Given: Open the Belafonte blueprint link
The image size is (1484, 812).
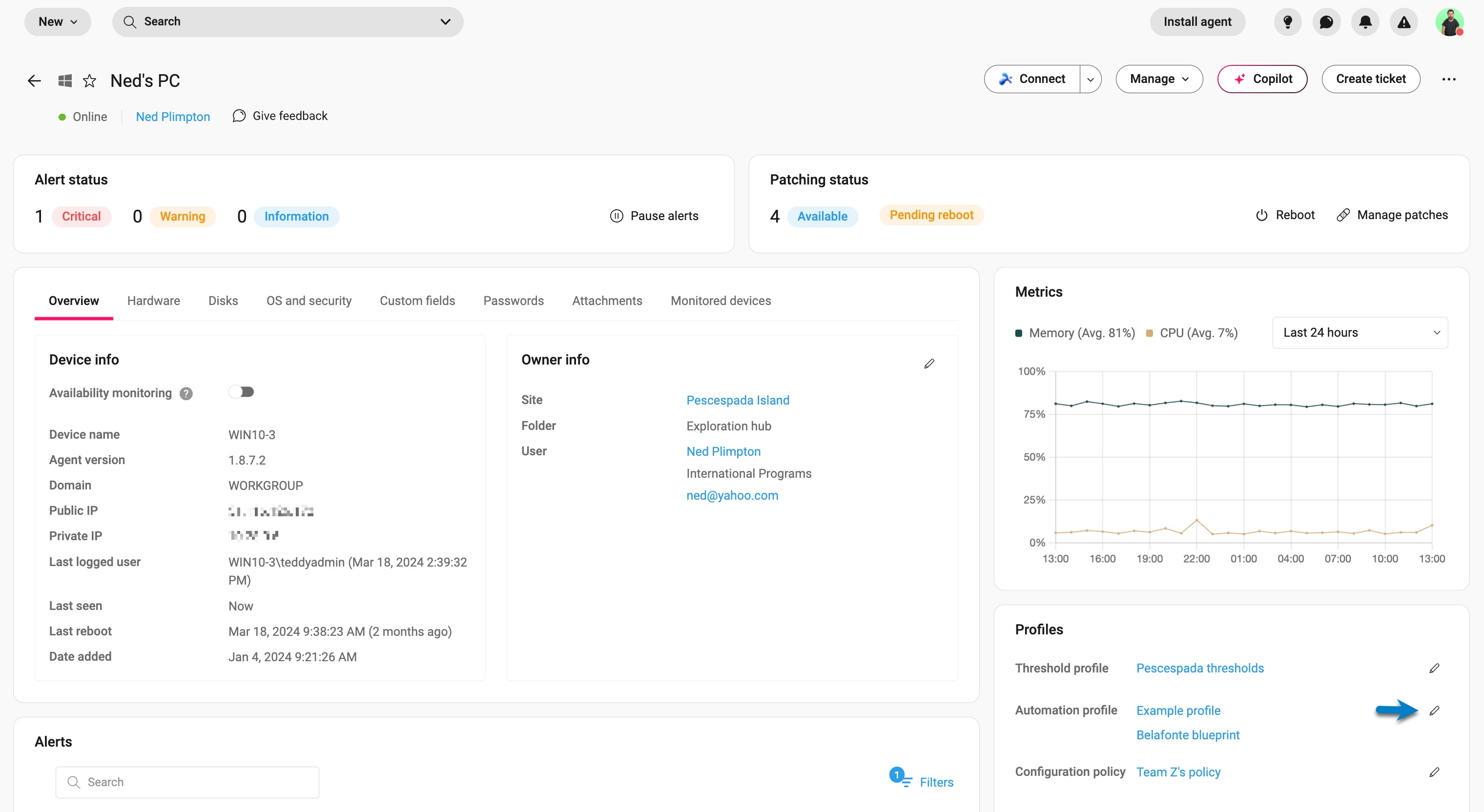Looking at the screenshot, I should 1187,735.
